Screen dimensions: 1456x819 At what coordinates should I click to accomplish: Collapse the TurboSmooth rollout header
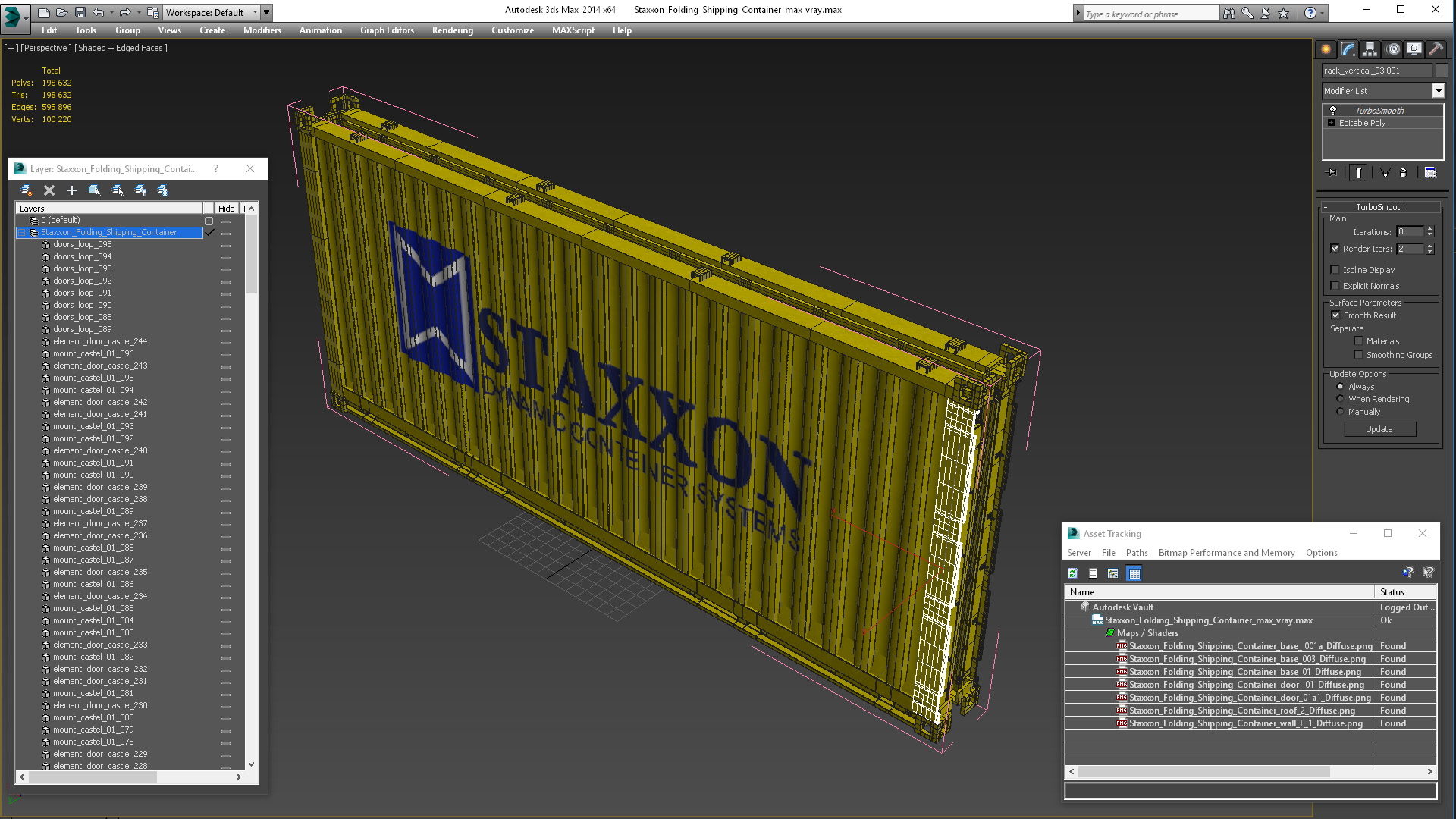tap(1380, 207)
